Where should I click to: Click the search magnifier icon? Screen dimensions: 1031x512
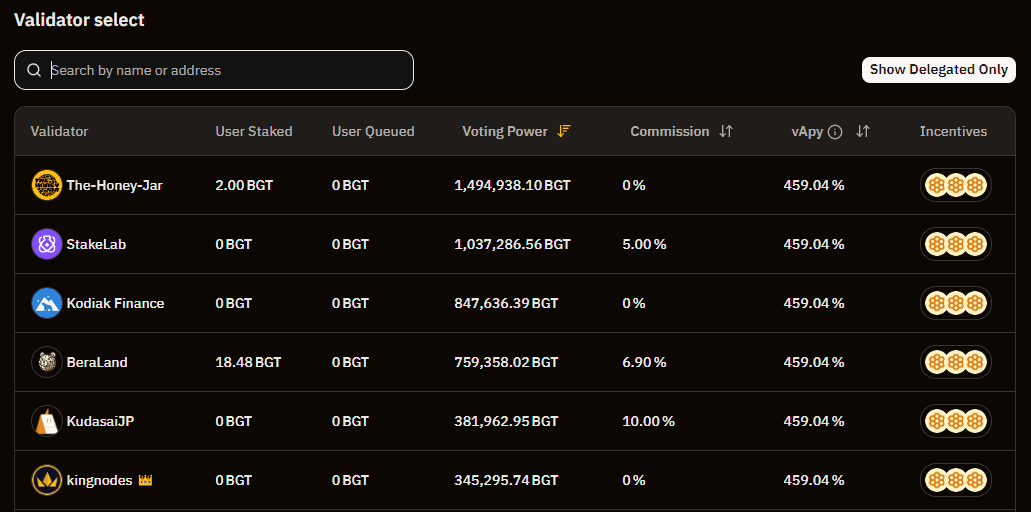pyautogui.click(x=34, y=70)
